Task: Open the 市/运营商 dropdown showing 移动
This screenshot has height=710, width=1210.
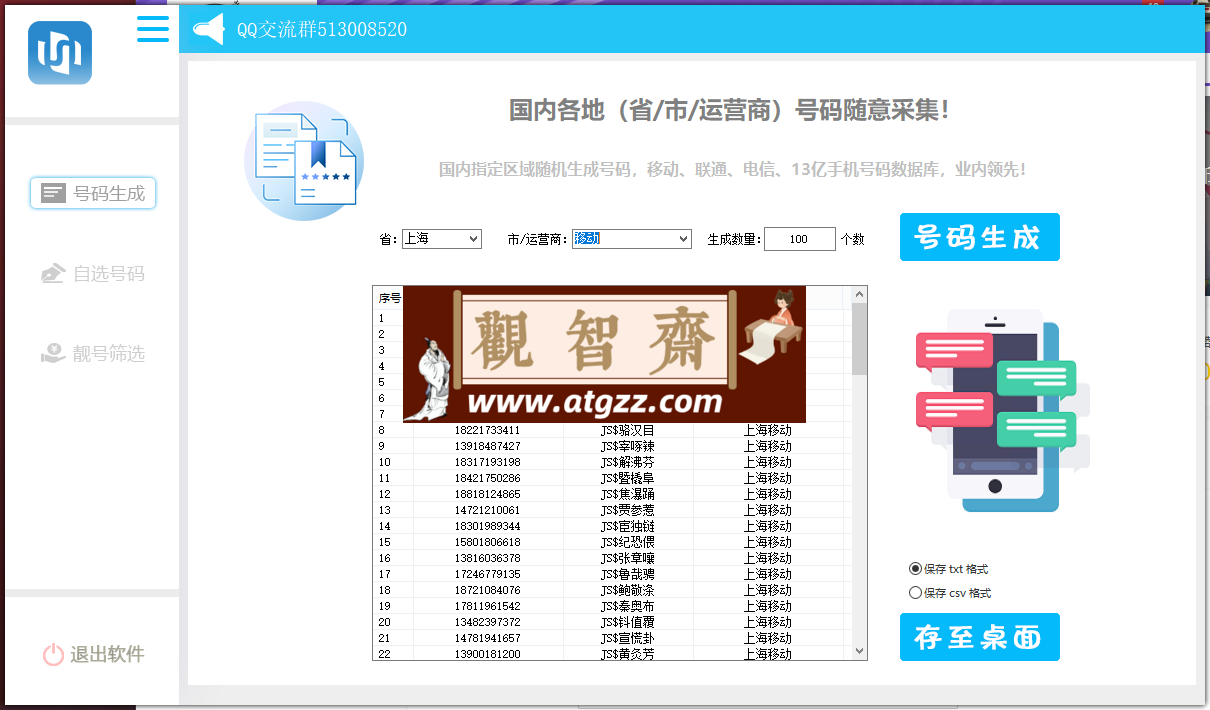Action: click(631, 239)
